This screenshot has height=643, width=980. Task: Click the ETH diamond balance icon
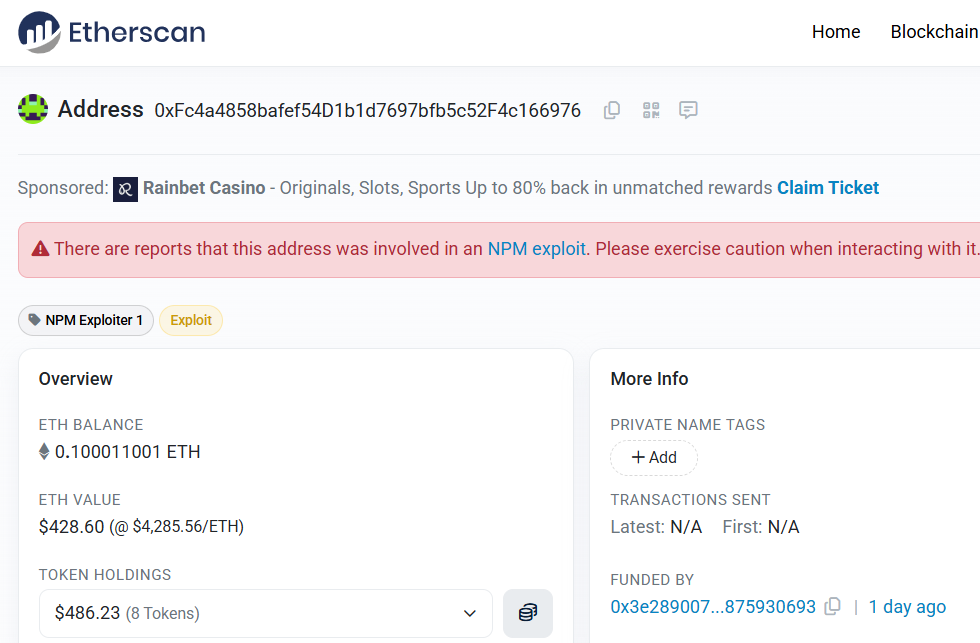click(x=44, y=451)
